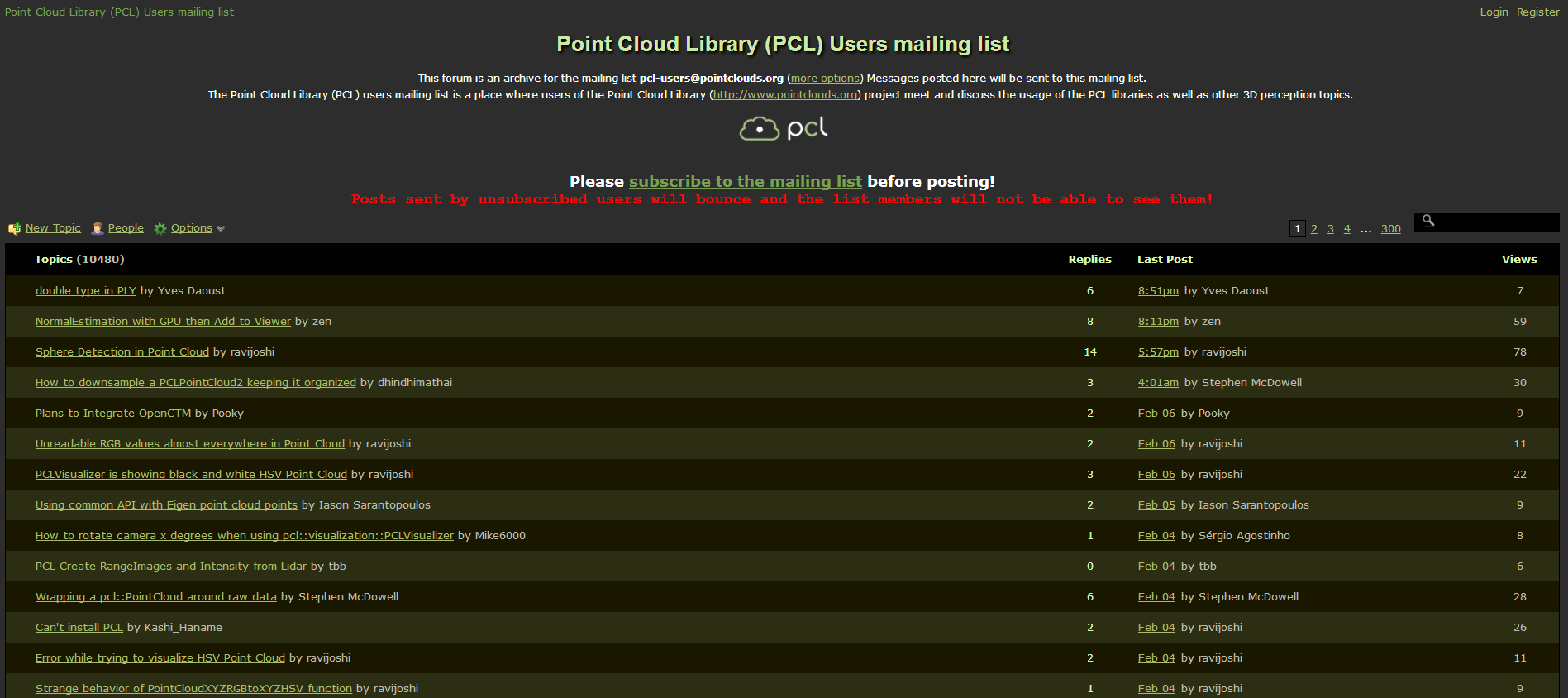This screenshot has width=1568, height=698.
Task: Open the New Topic link
Action: coord(53,228)
